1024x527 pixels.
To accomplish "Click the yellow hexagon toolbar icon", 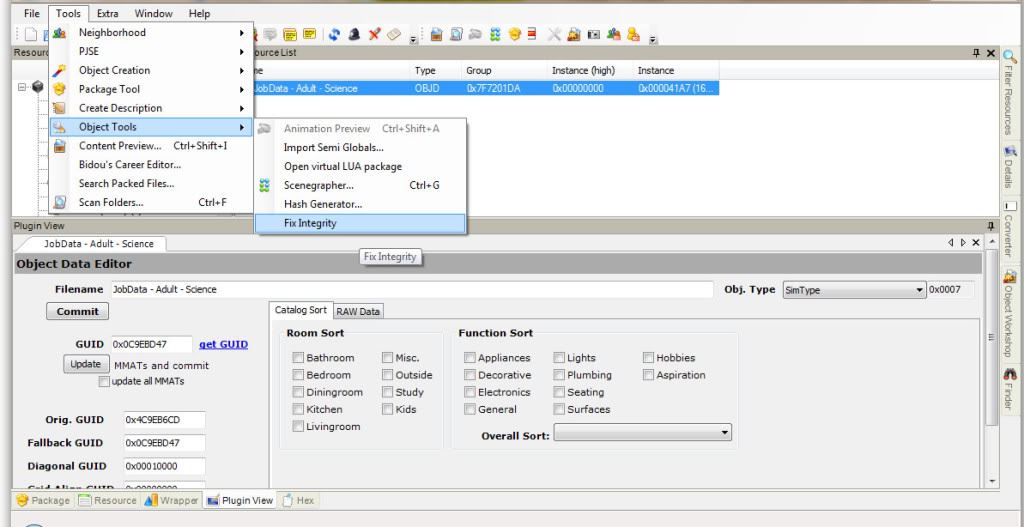I will click(x=515, y=35).
